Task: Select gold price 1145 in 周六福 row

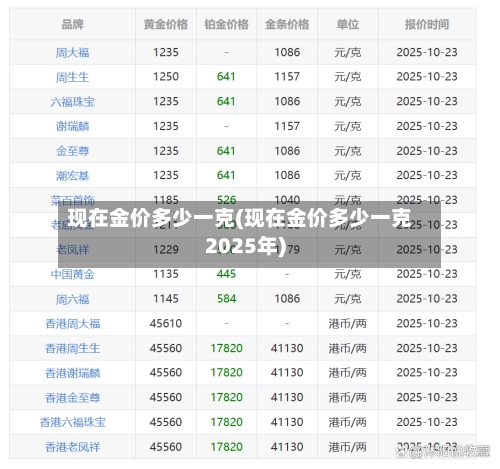Action: (166, 299)
